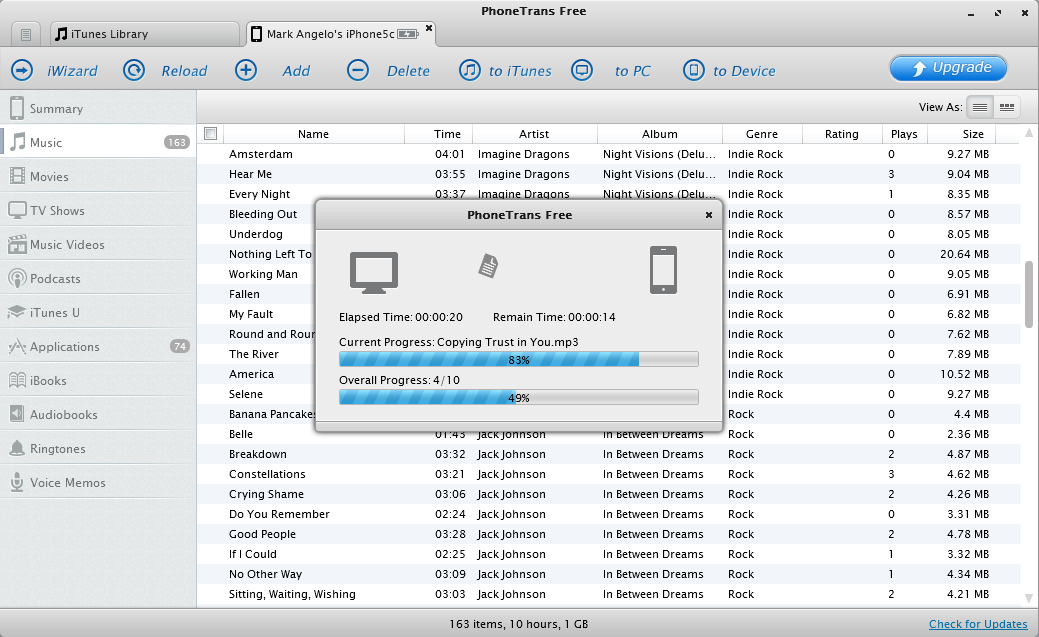Click the TV Shows screen icon in sidebar
This screenshot has width=1039, height=637.
click(x=17, y=210)
